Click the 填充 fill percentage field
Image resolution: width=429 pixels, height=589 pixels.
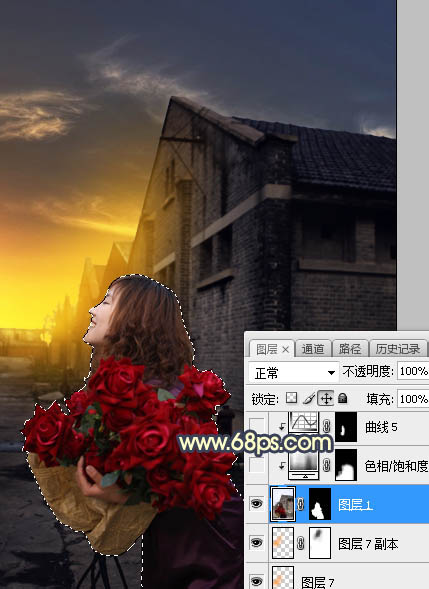pyautogui.click(x=413, y=399)
